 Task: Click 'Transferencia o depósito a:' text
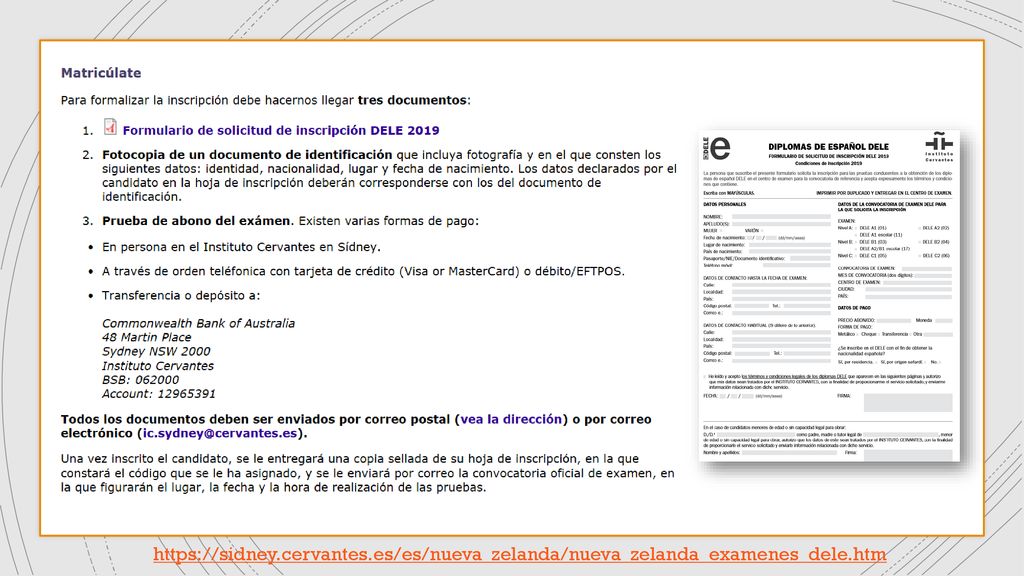(181, 295)
